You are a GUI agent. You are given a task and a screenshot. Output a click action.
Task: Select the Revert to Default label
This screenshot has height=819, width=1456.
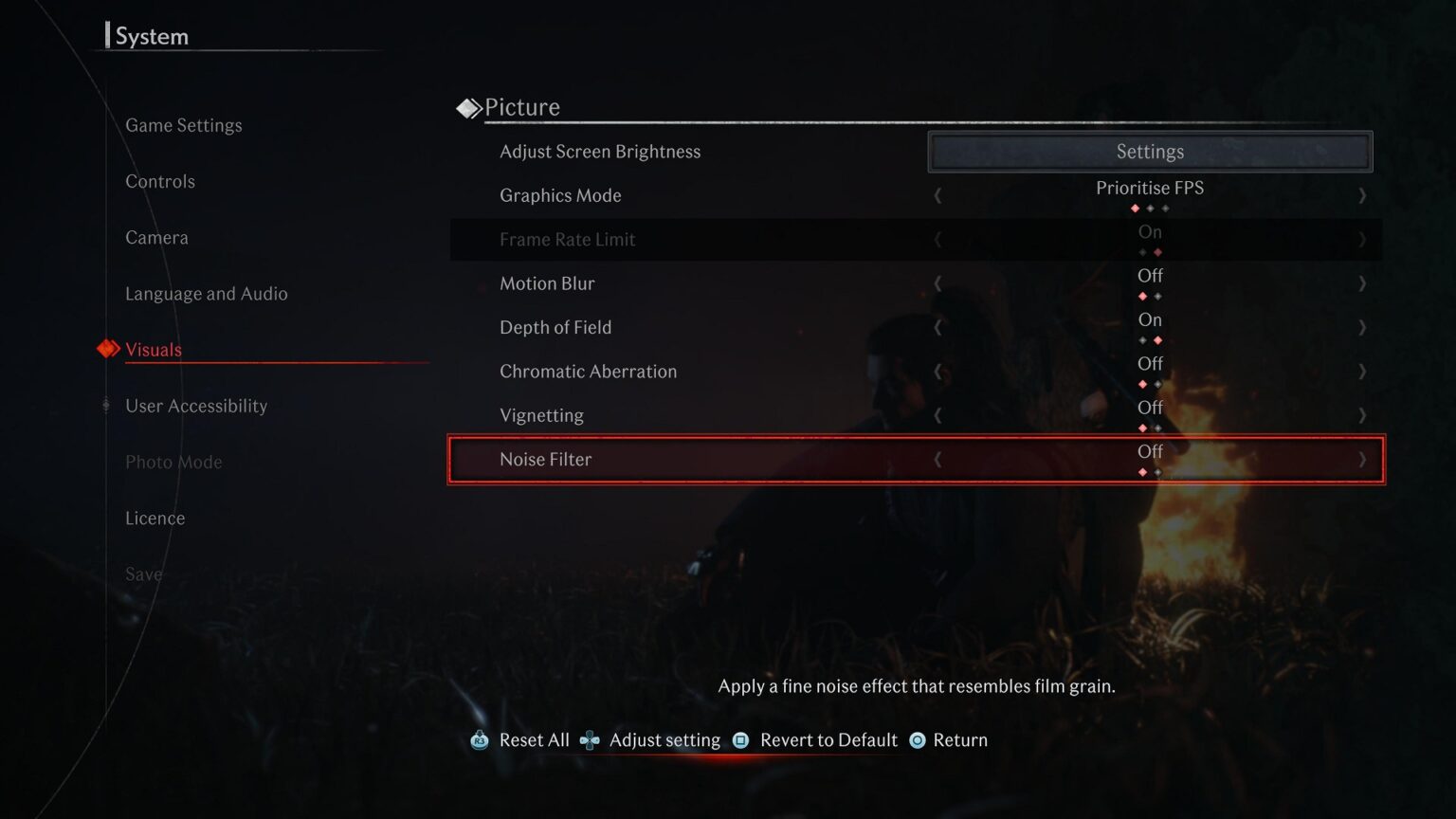828,740
